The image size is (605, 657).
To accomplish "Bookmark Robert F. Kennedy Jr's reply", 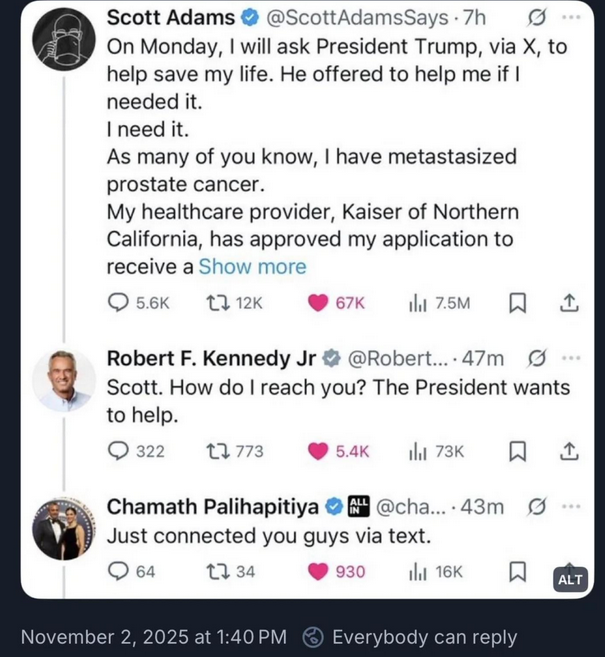I will 518,451.
